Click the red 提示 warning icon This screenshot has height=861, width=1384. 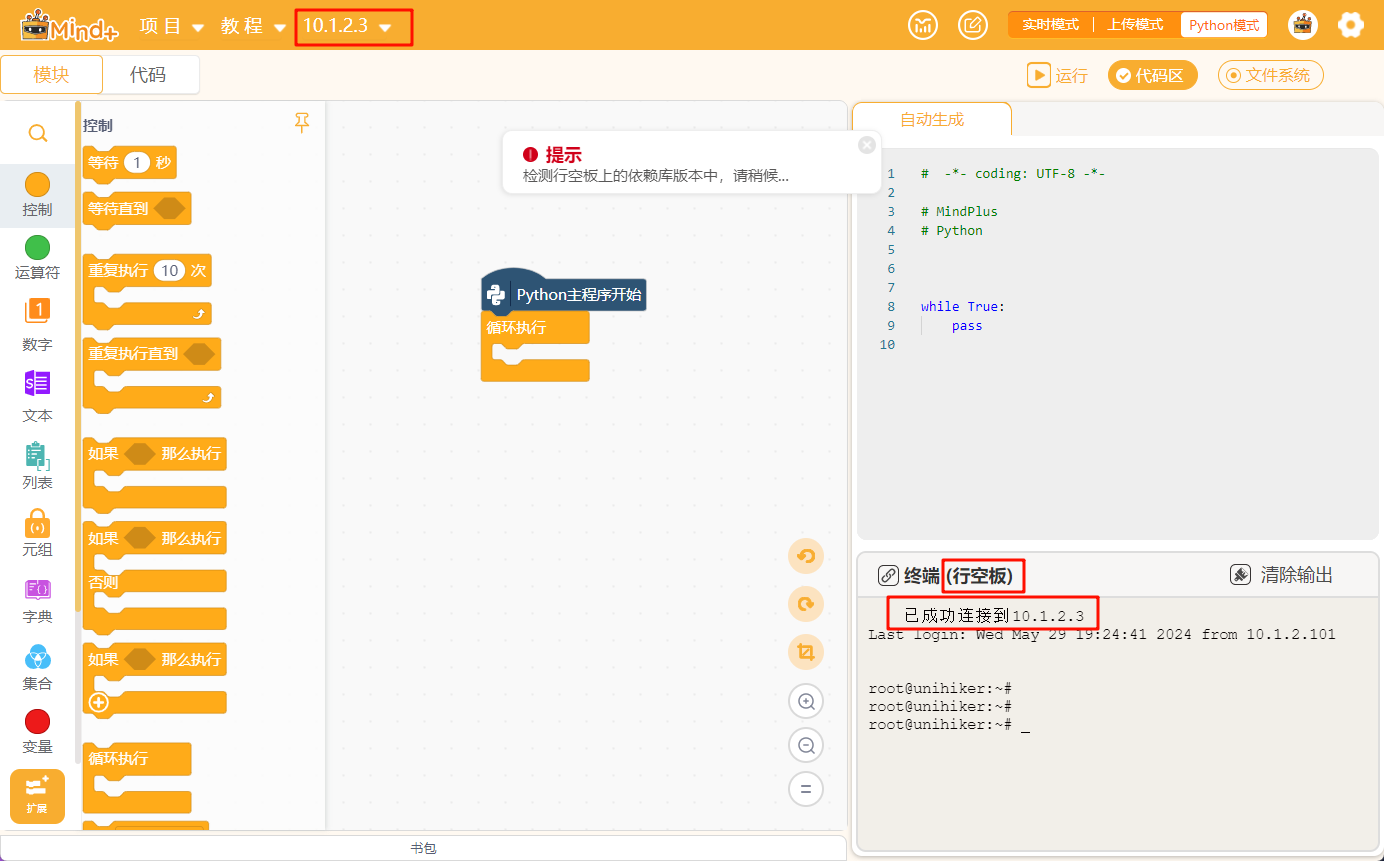pos(531,155)
